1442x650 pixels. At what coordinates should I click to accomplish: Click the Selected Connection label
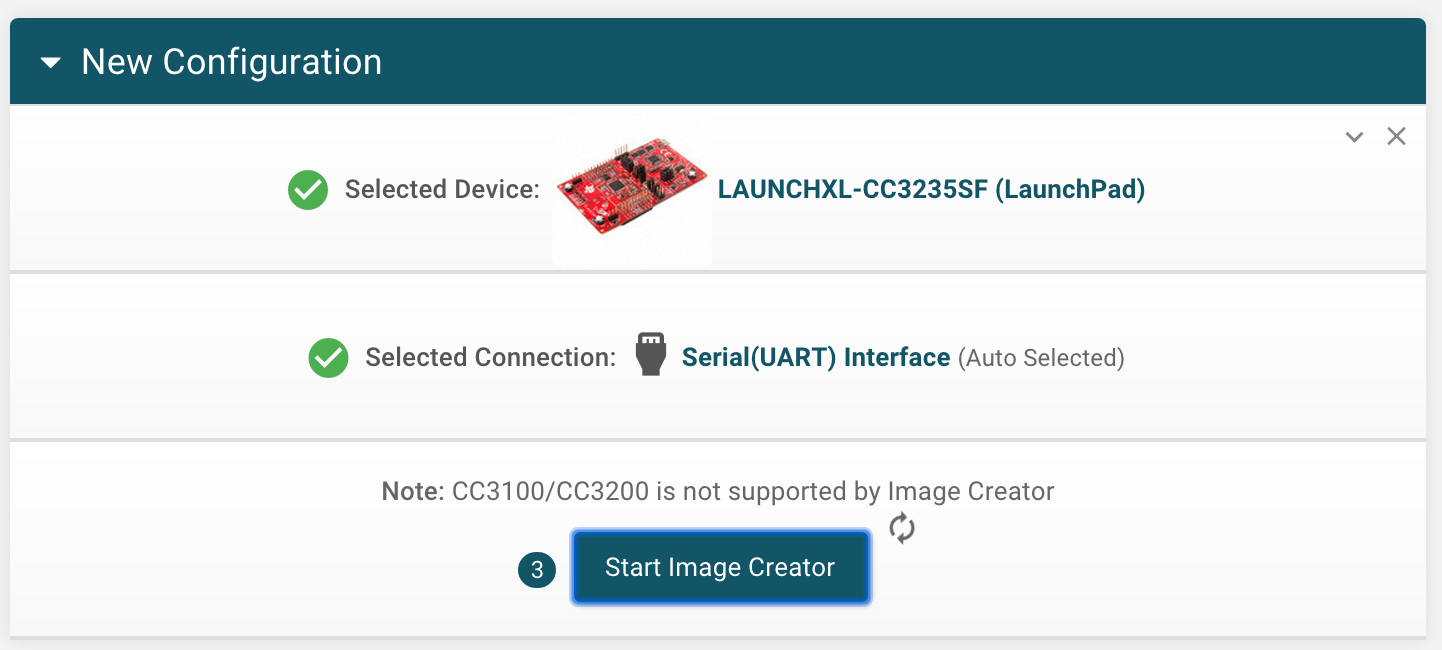tap(491, 357)
